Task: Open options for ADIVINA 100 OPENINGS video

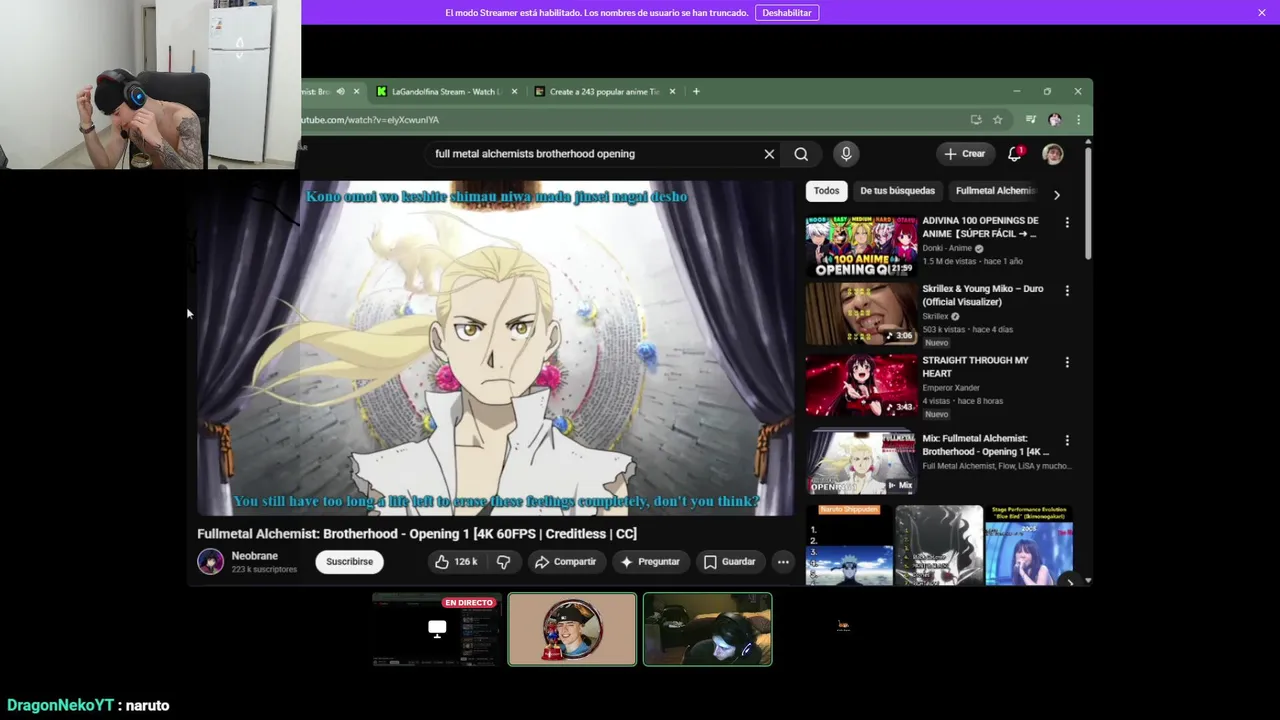Action: point(1067,223)
